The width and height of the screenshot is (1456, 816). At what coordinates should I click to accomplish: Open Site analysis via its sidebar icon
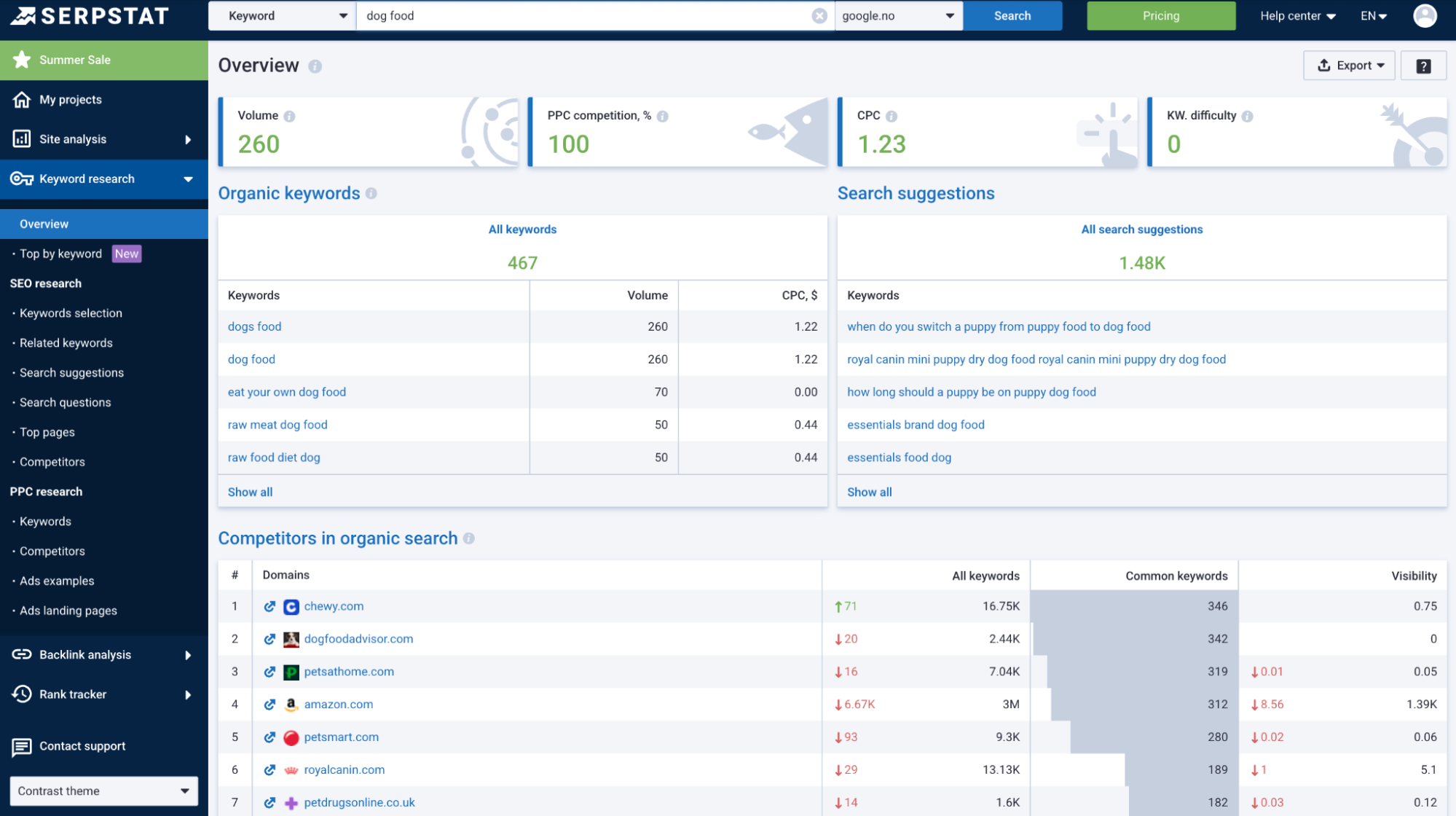(x=22, y=138)
